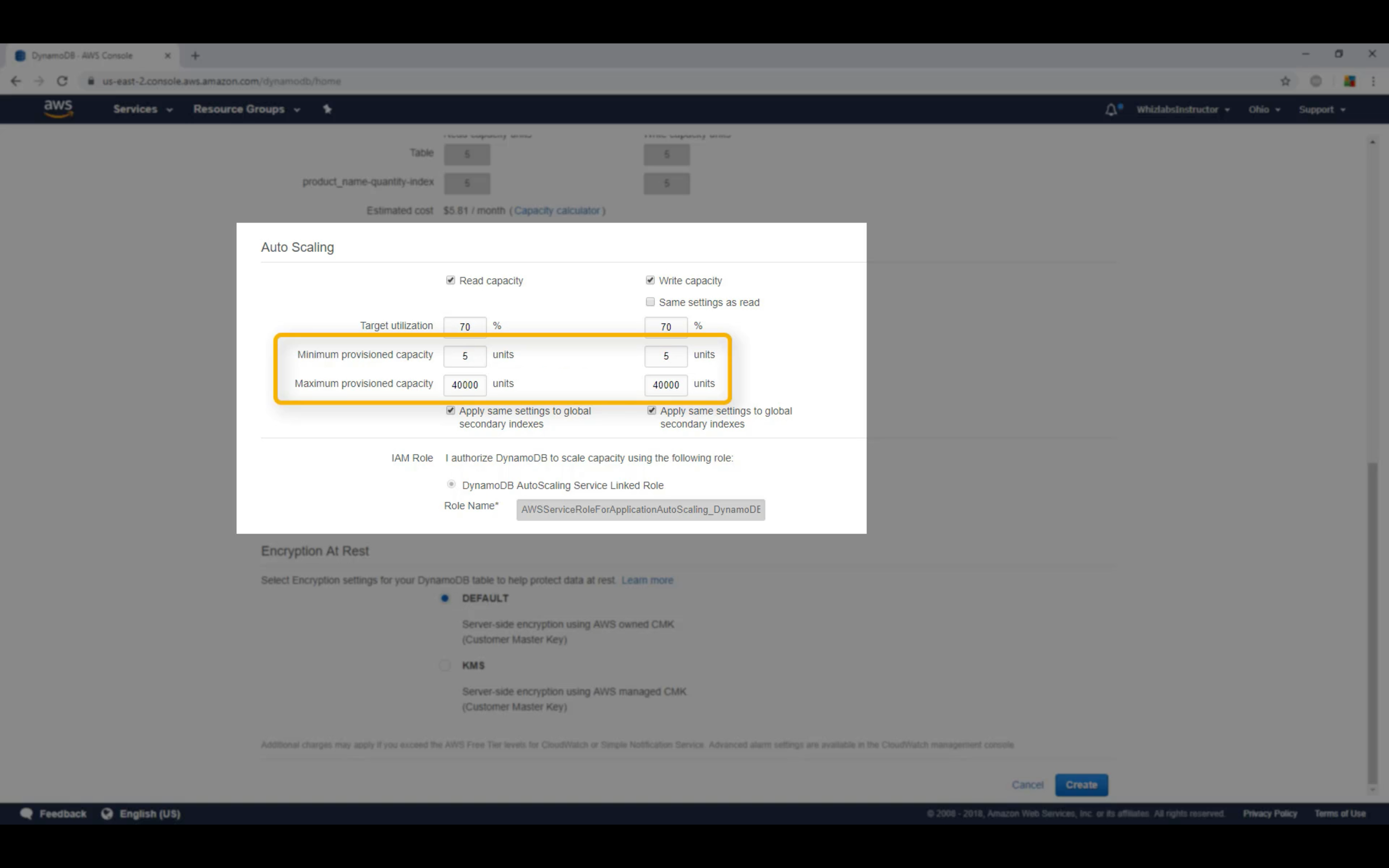Open the notifications bell icon

point(1111,109)
